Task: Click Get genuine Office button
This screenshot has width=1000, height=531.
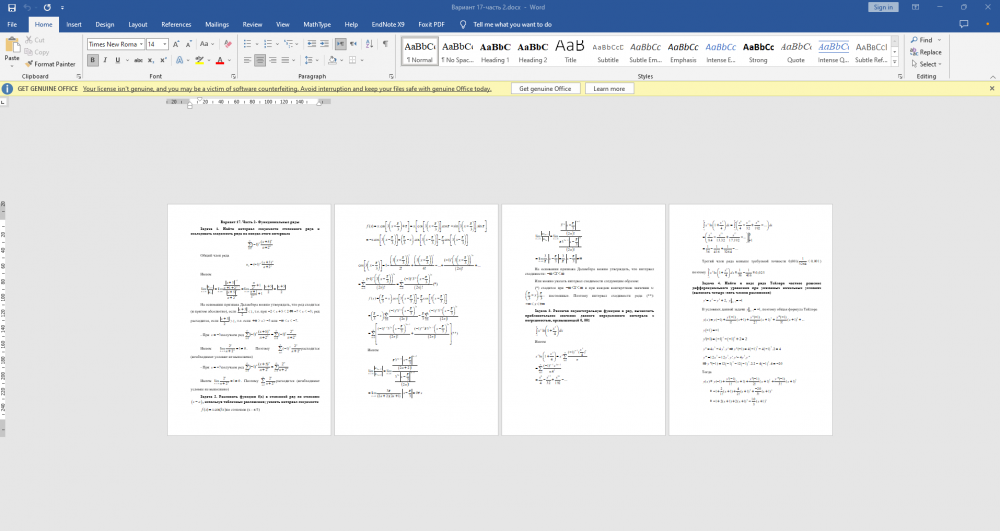Action: (x=545, y=89)
